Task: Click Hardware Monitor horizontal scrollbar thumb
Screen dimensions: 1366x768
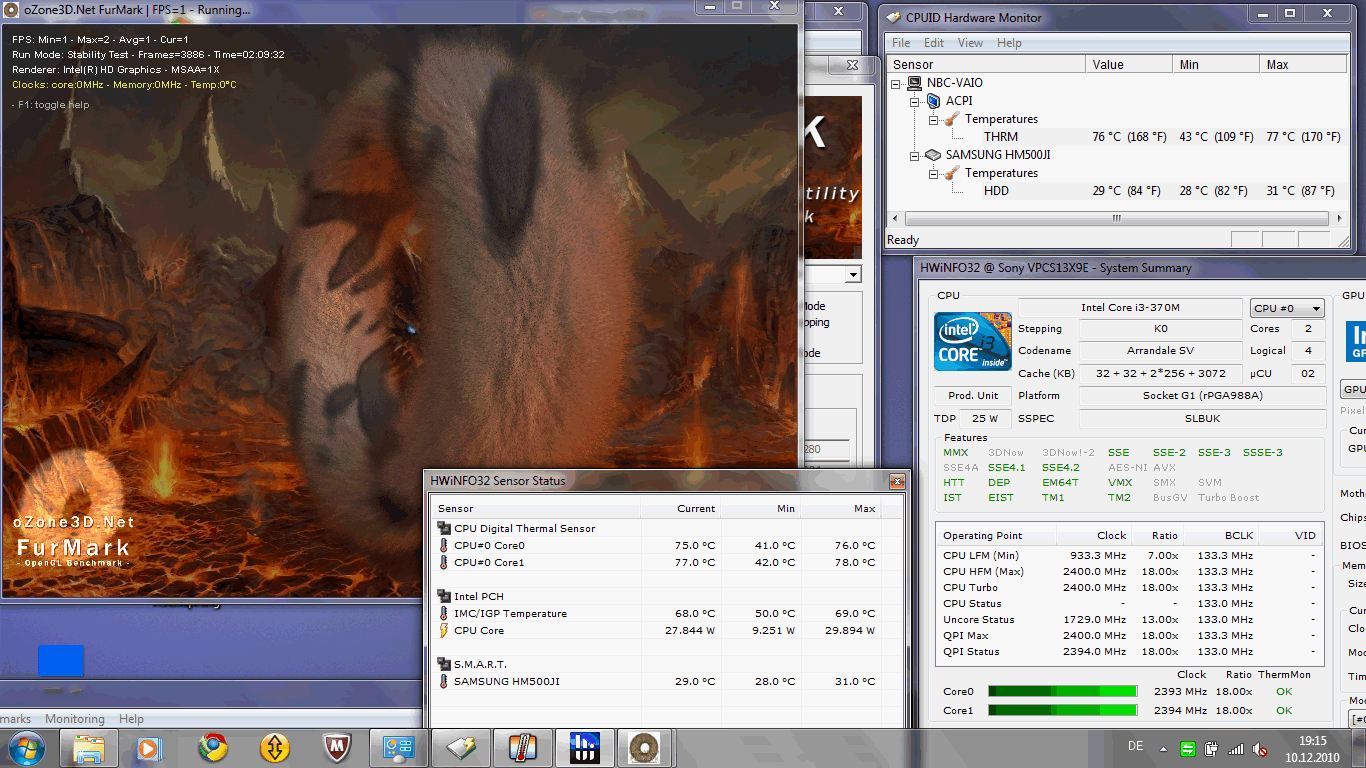Action: tap(1117, 218)
